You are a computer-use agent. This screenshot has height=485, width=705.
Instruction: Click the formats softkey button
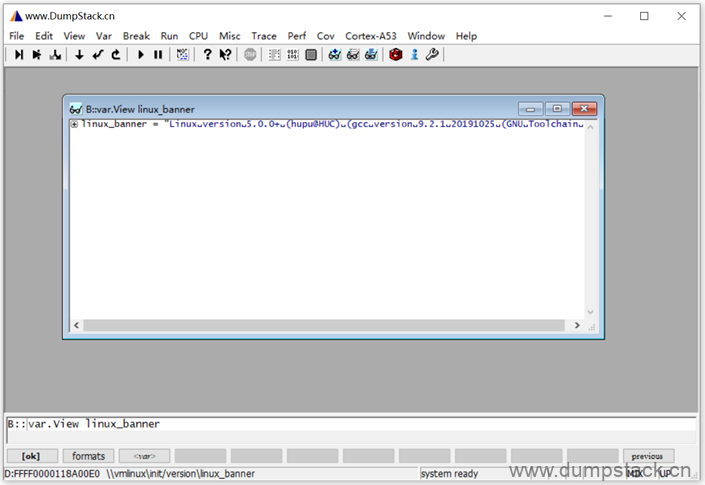coord(89,456)
